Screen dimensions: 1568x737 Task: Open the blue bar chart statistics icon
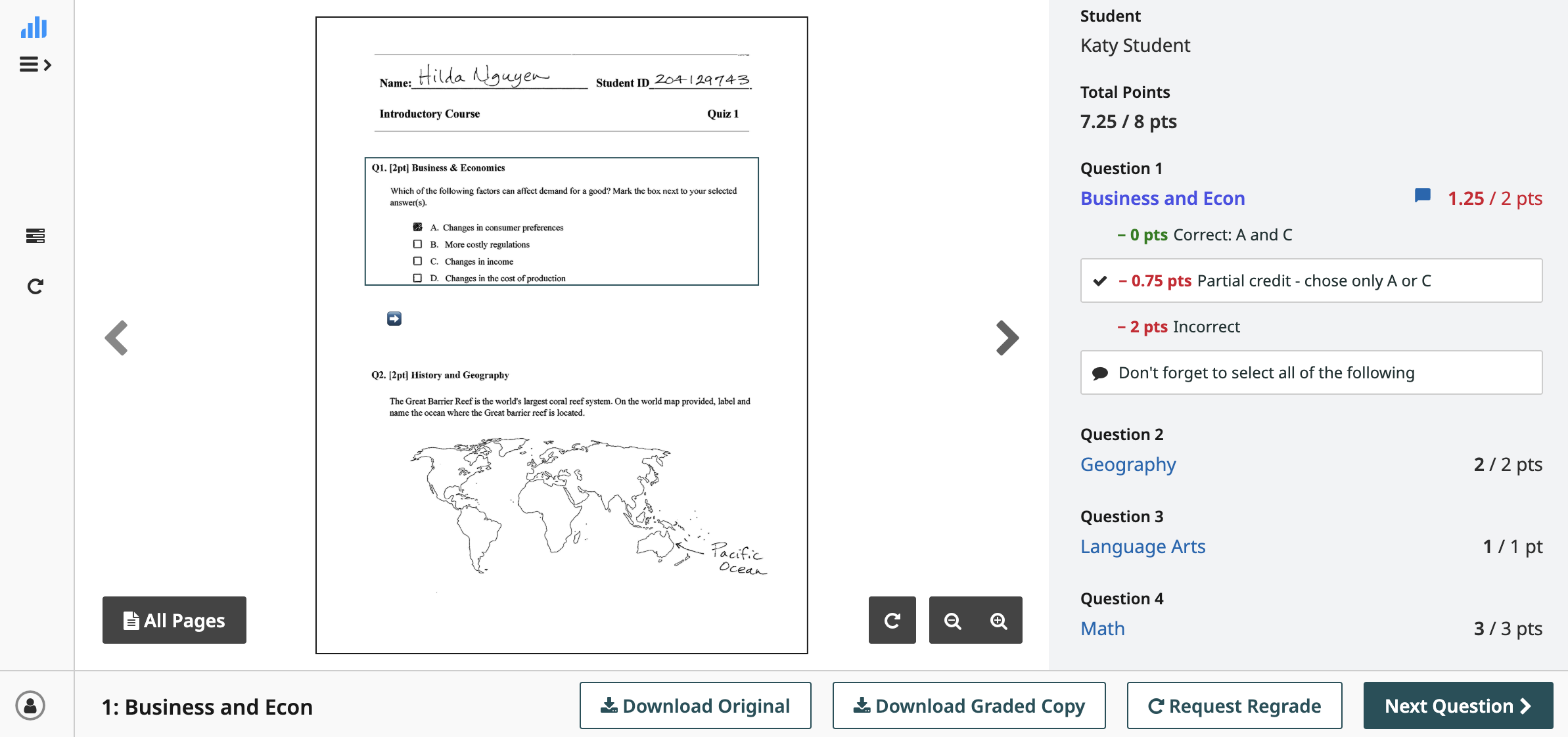pyautogui.click(x=34, y=28)
